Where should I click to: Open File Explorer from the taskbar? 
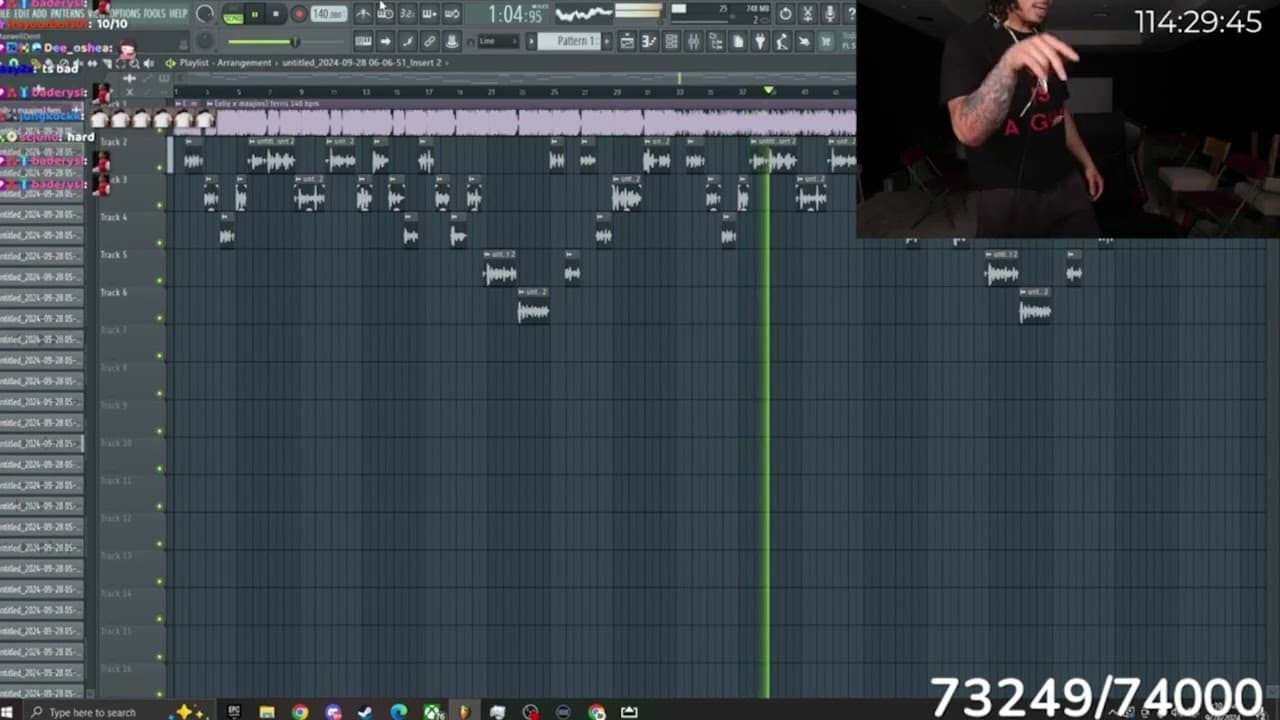point(267,712)
